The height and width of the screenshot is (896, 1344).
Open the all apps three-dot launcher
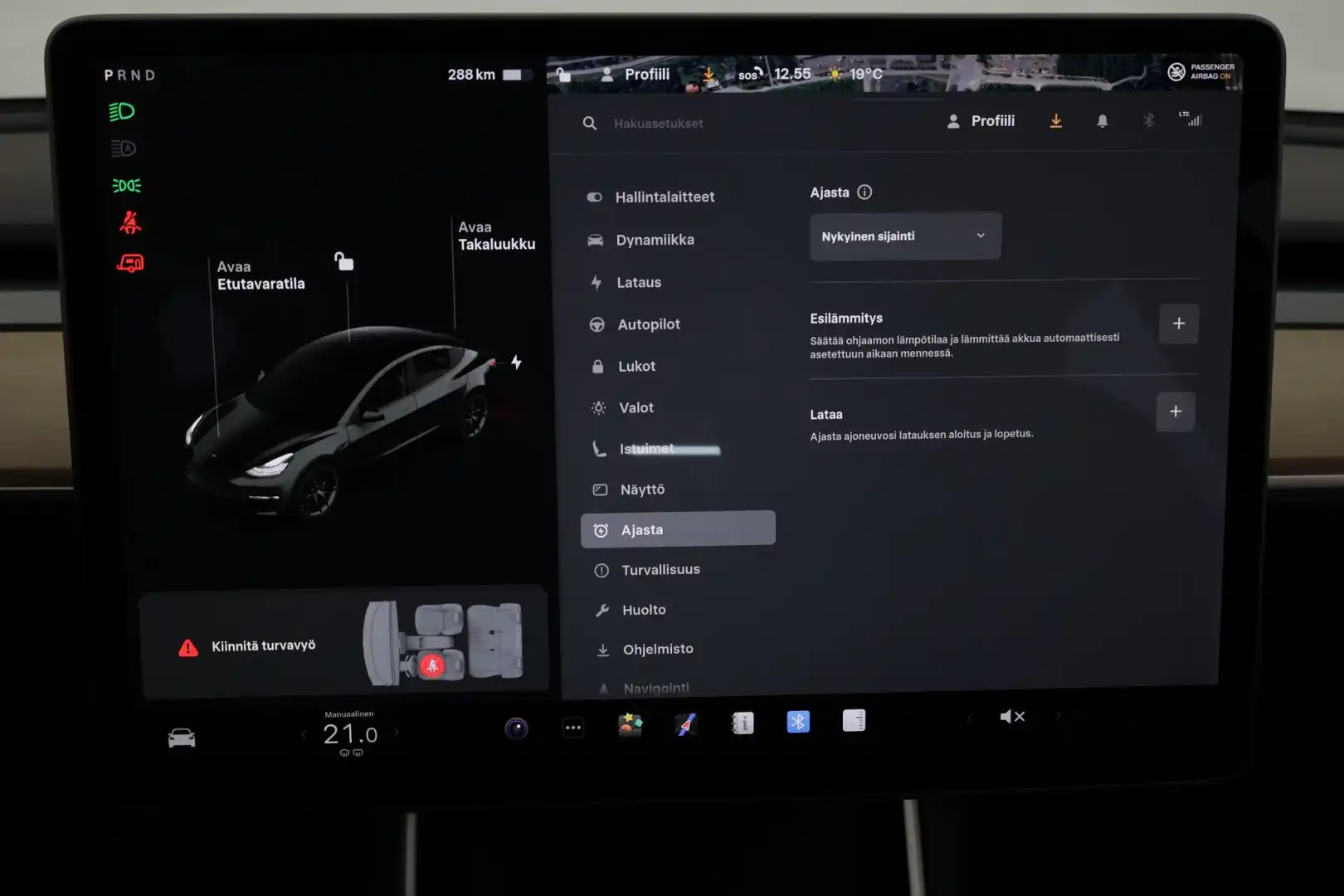click(x=573, y=728)
